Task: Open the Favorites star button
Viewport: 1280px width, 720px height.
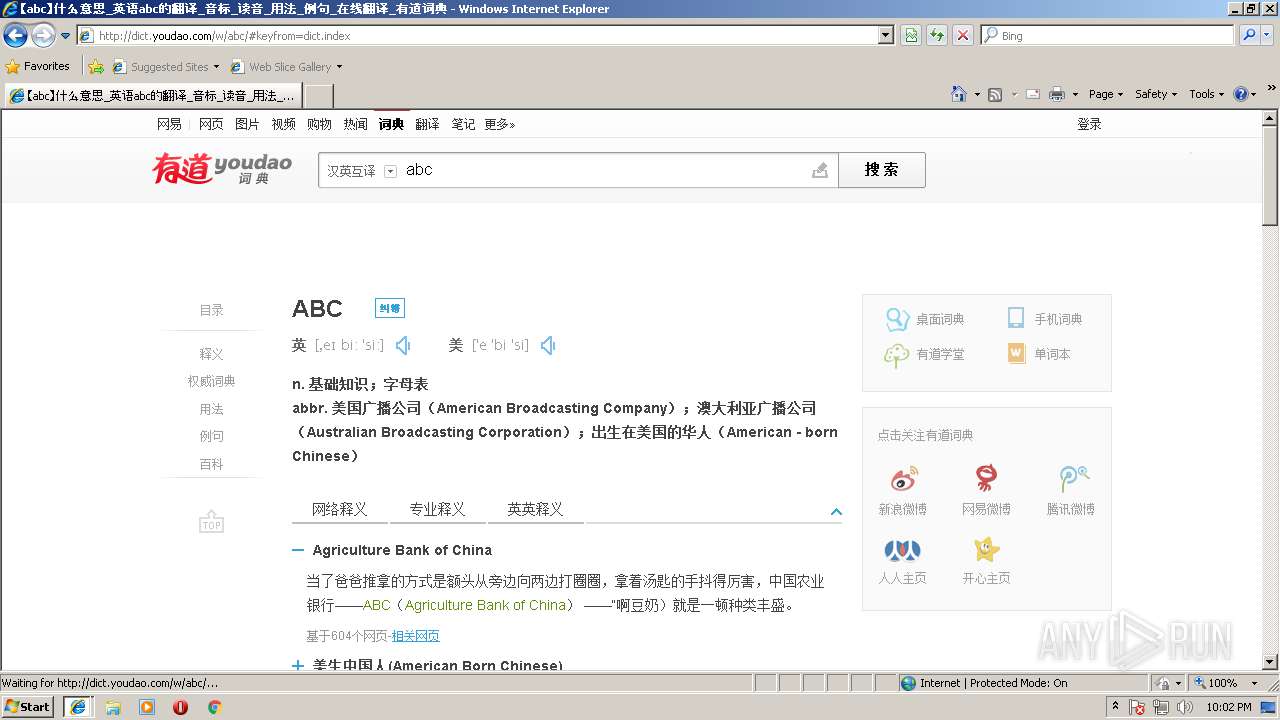Action: [x=38, y=66]
